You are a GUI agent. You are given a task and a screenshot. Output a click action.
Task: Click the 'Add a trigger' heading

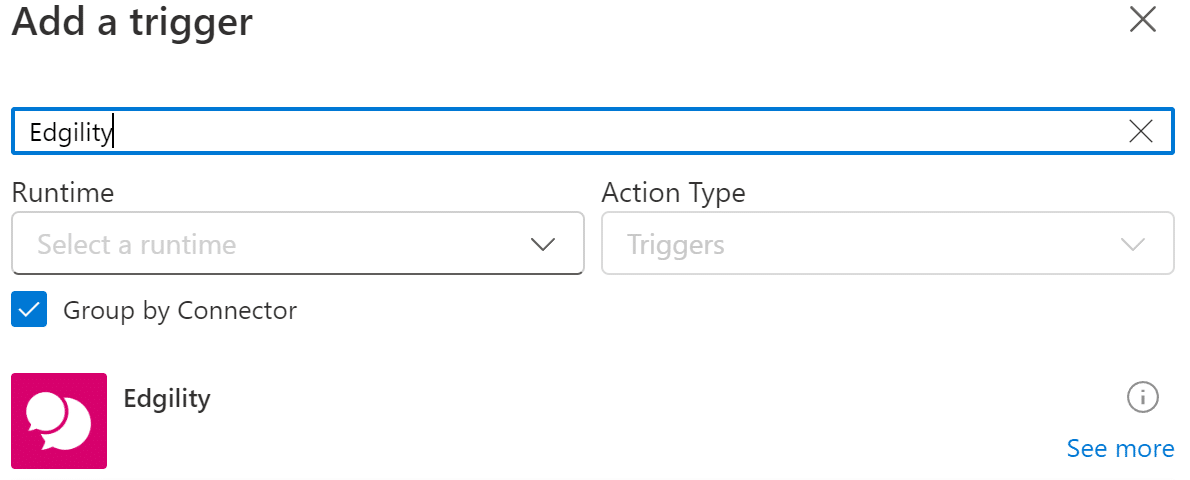click(132, 22)
